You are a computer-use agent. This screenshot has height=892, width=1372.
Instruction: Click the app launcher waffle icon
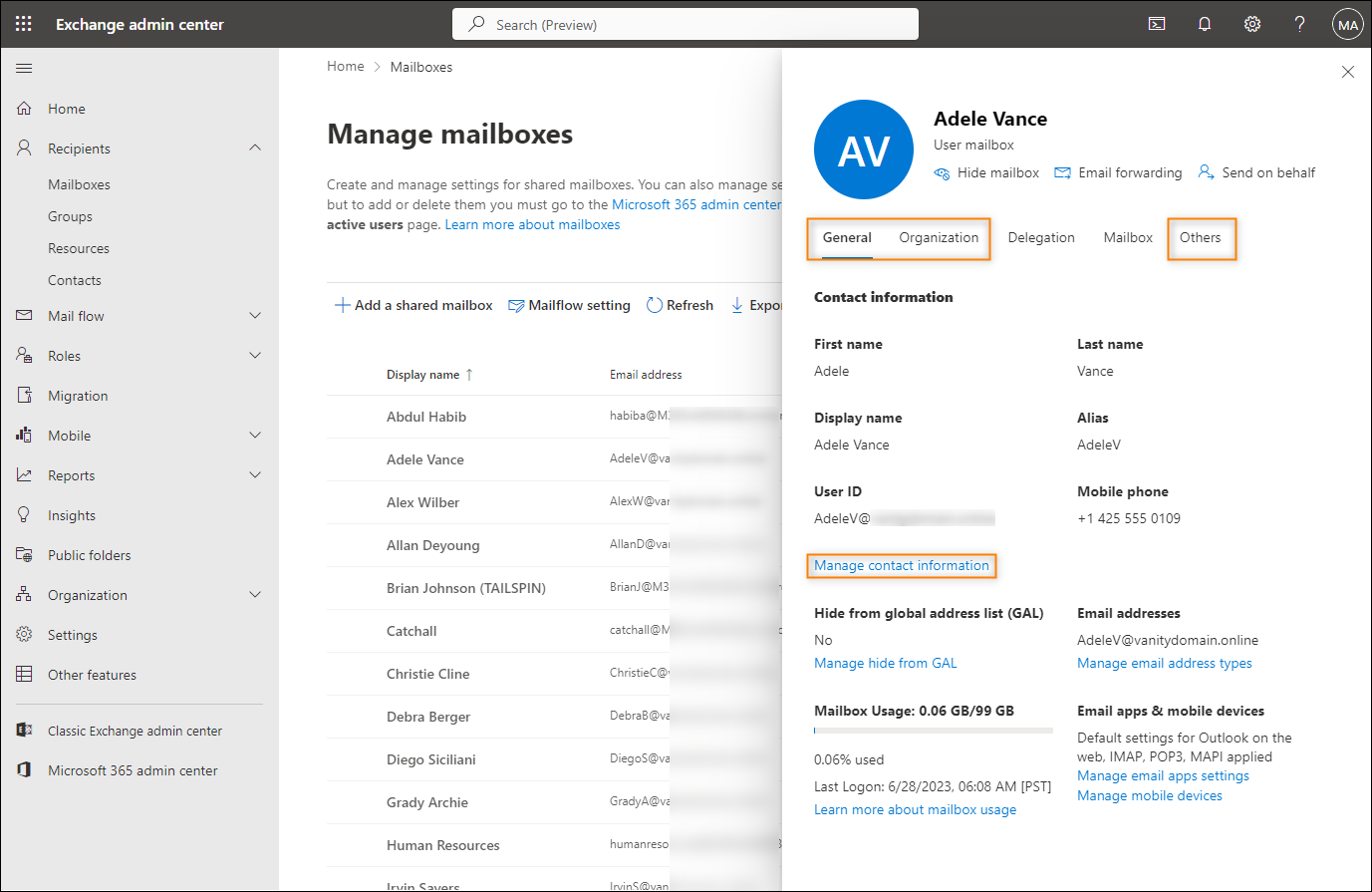23,23
